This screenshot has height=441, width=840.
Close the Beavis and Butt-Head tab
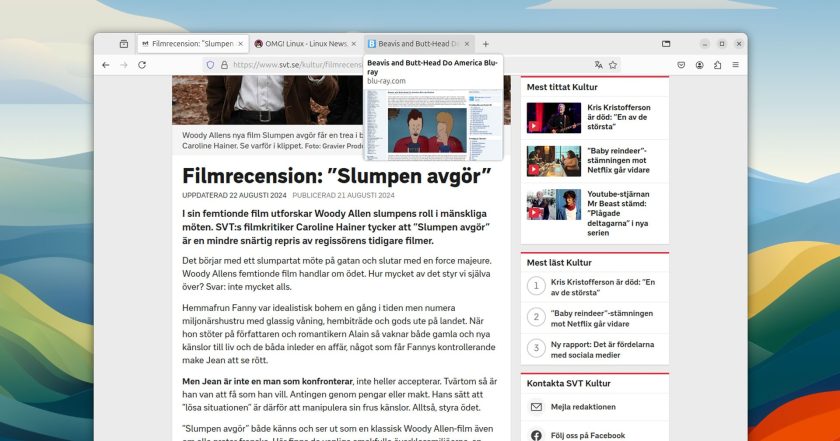467,44
